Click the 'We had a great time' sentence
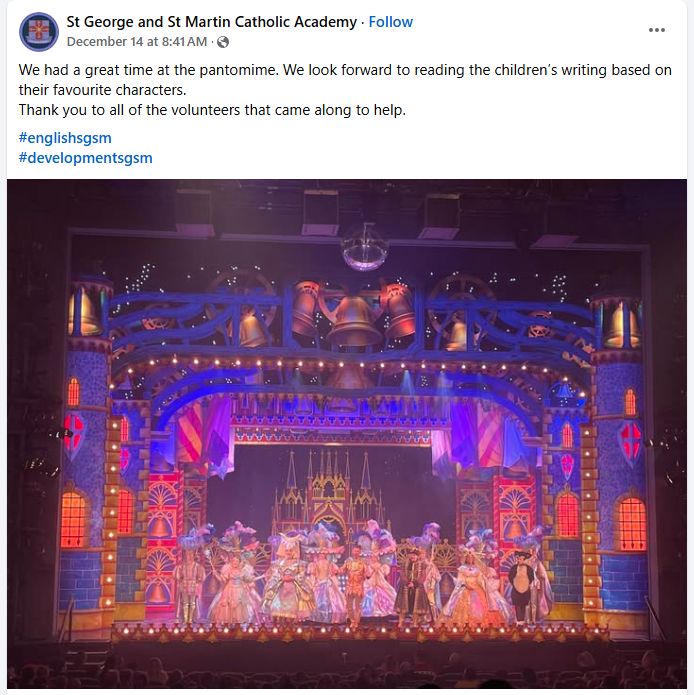 (148, 70)
